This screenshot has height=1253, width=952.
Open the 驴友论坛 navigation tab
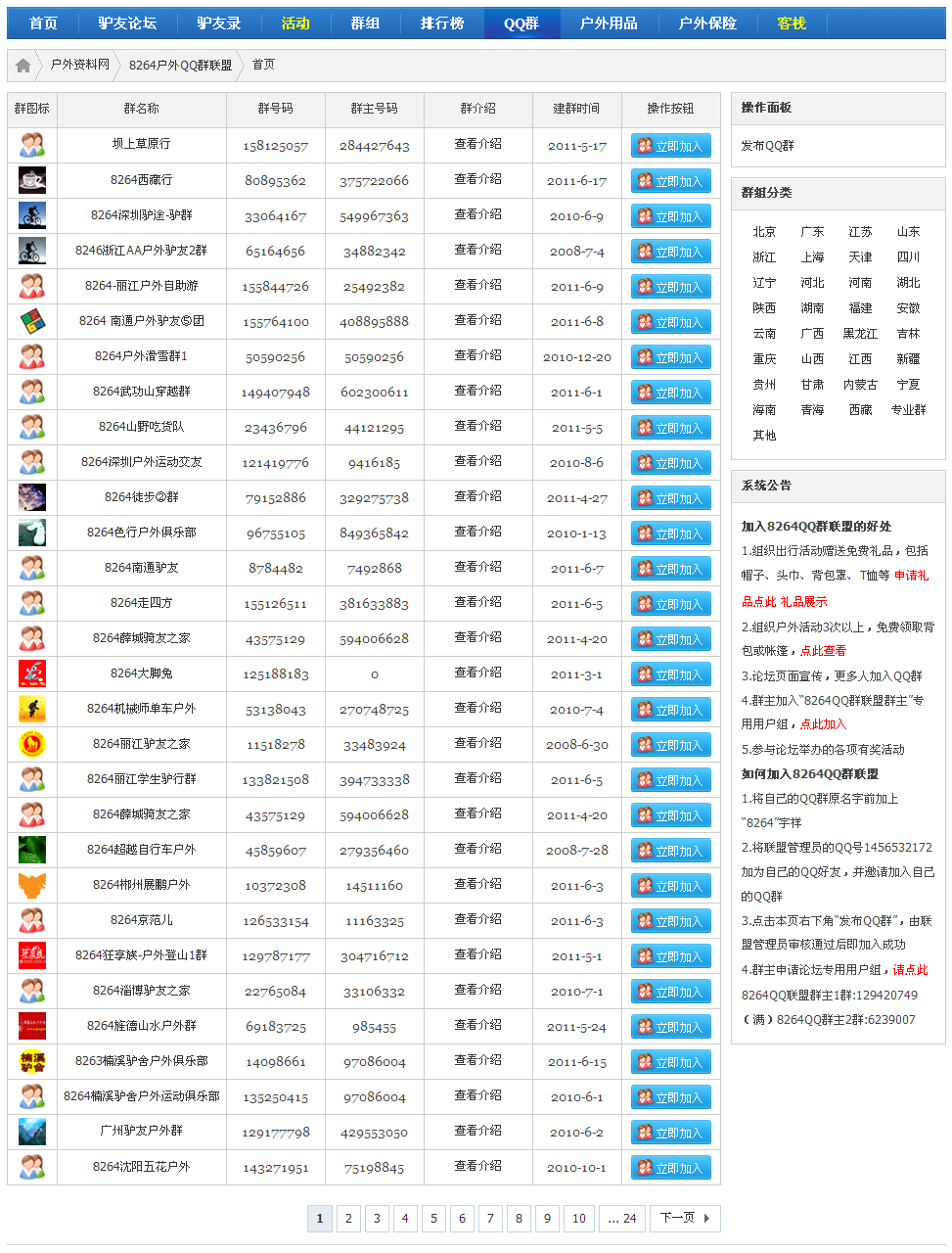[x=127, y=23]
